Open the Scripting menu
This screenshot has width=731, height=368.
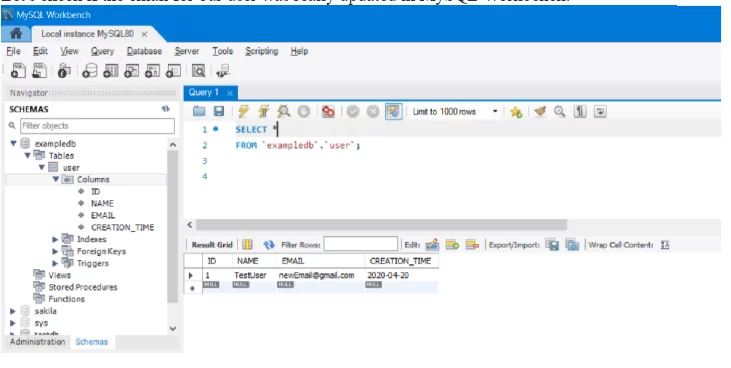coord(262,51)
